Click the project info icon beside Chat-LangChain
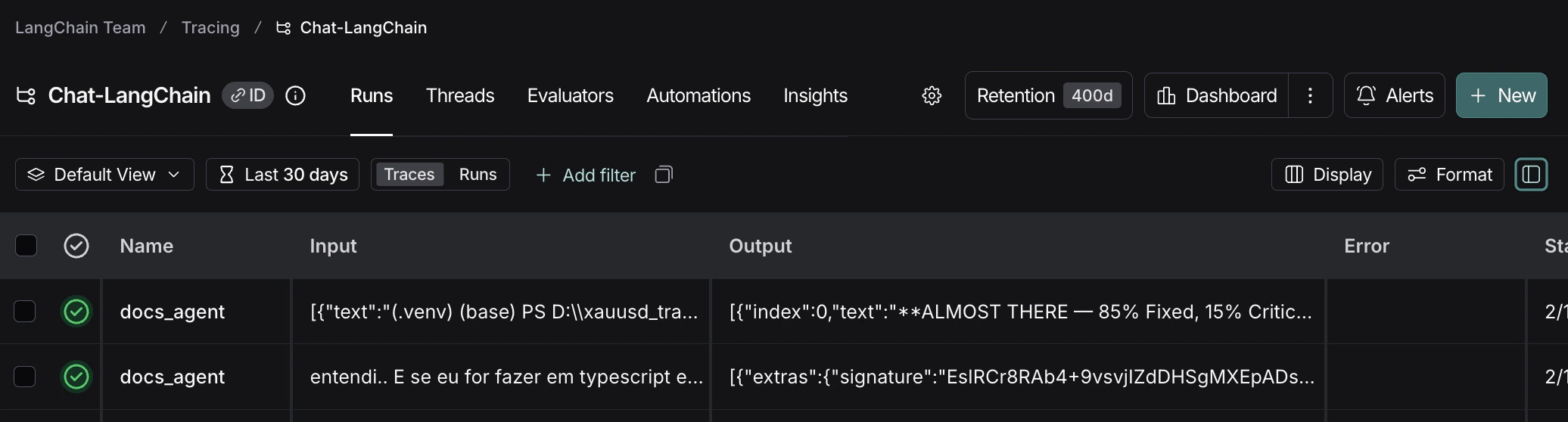This screenshot has height=422, width=1568. [x=295, y=95]
